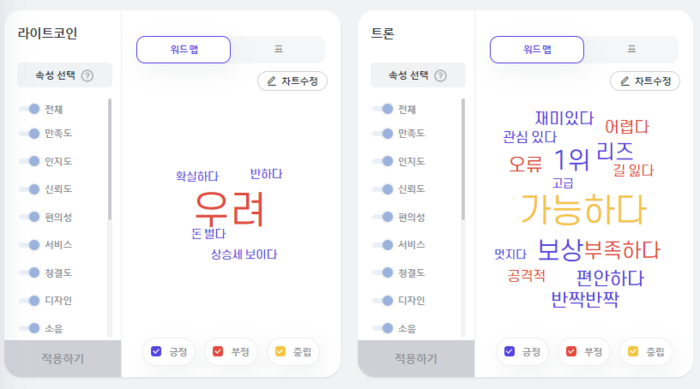Click pencil icon in 라이트코인 차트수정

pos(271,81)
